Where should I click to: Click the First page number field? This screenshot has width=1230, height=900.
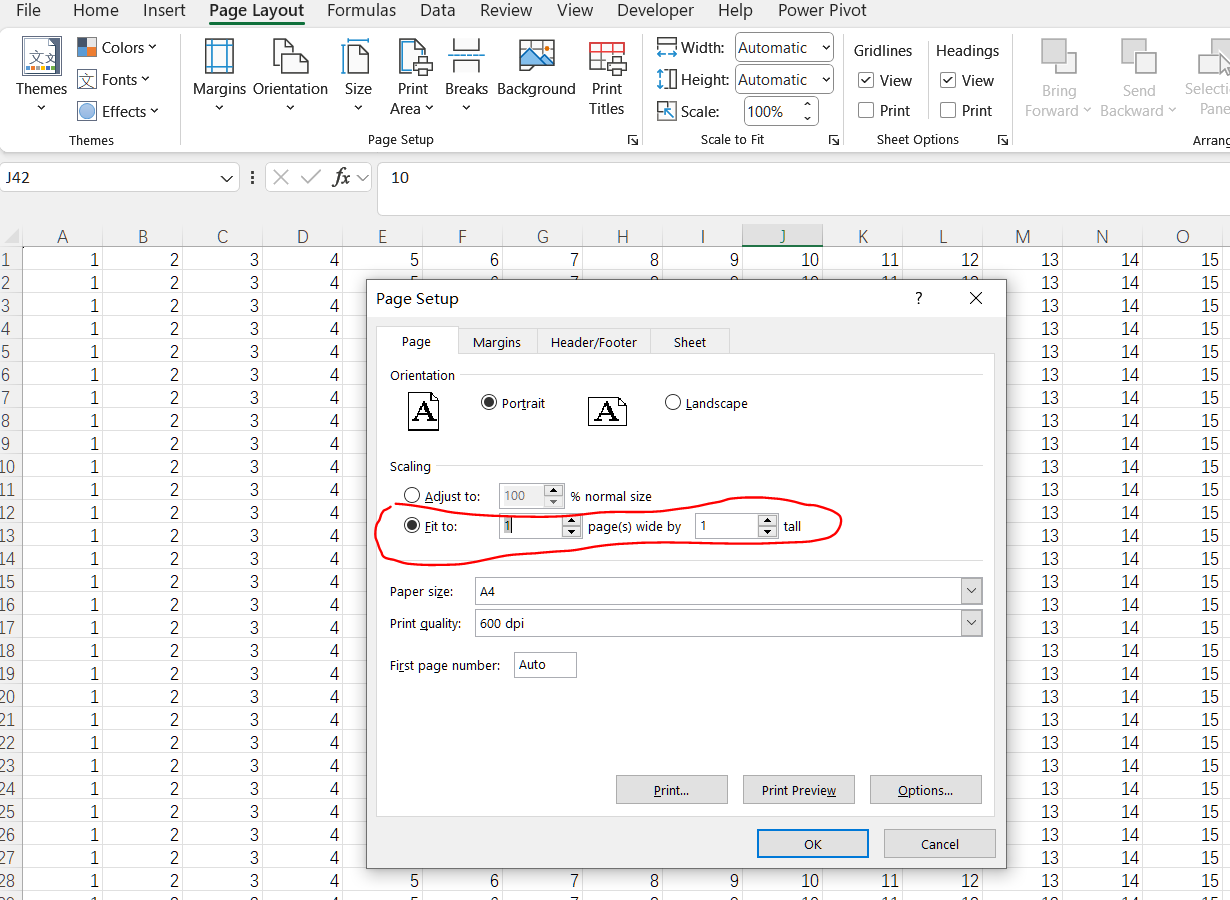pos(545,665)
